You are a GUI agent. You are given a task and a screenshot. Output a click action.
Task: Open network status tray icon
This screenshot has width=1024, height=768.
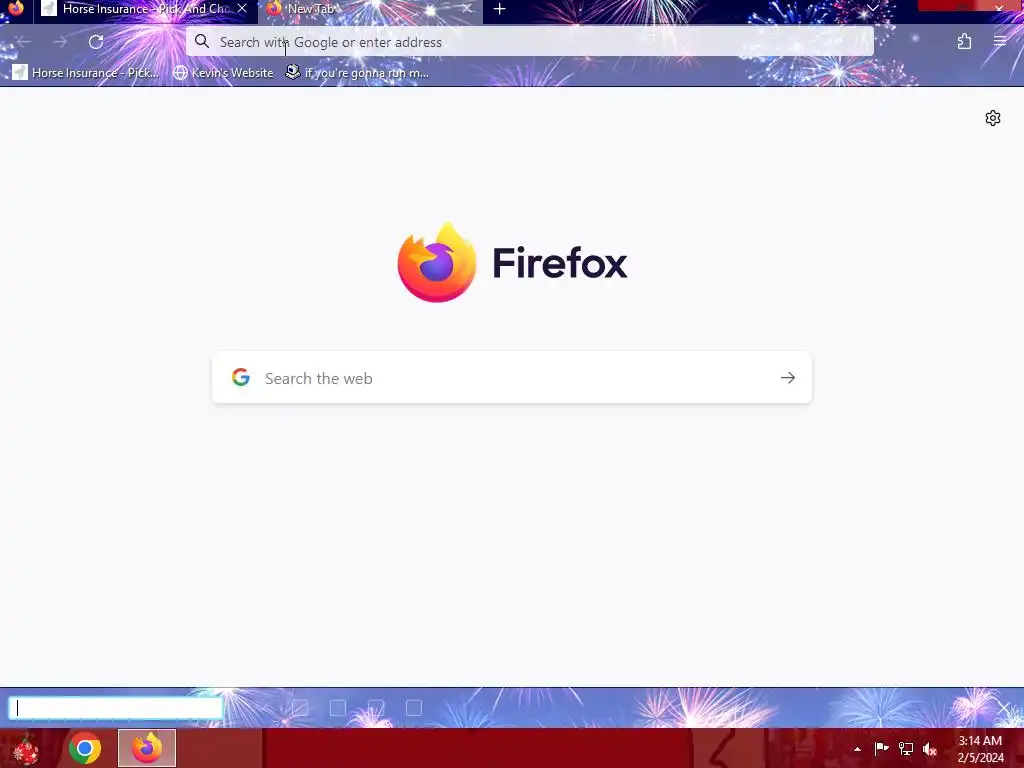click(906, 749)
